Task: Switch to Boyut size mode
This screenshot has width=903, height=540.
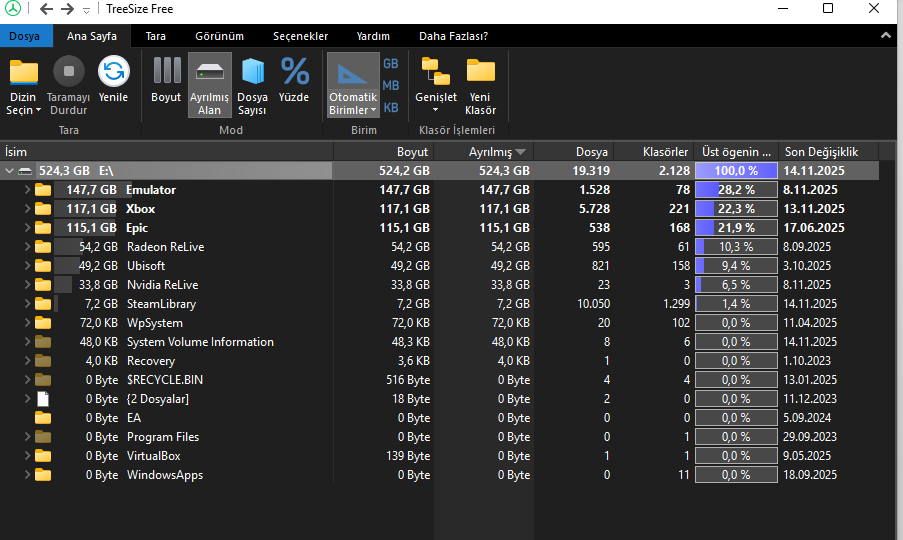Action: point(166,80)
